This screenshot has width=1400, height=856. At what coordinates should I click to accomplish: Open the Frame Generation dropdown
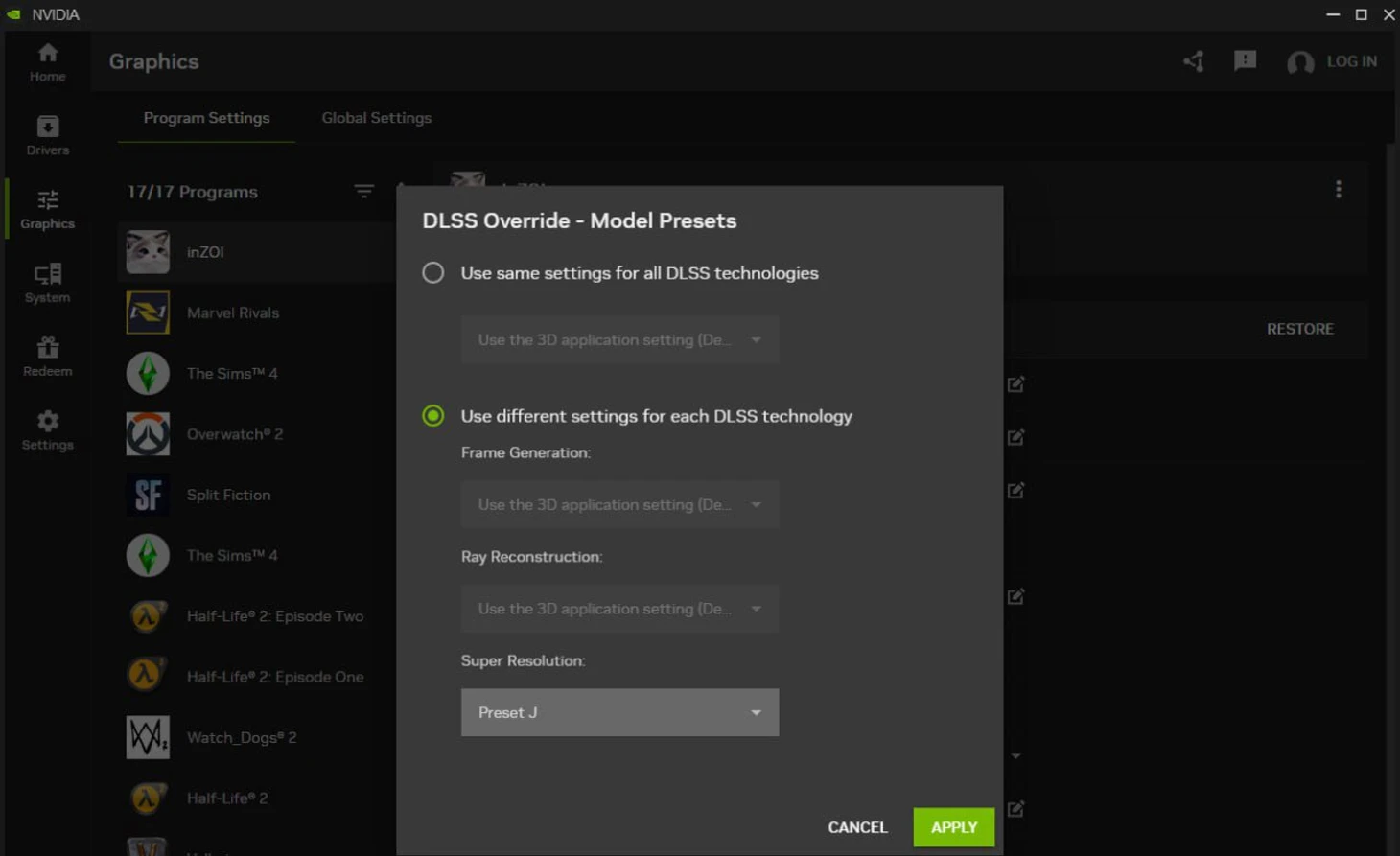point(619,504)
